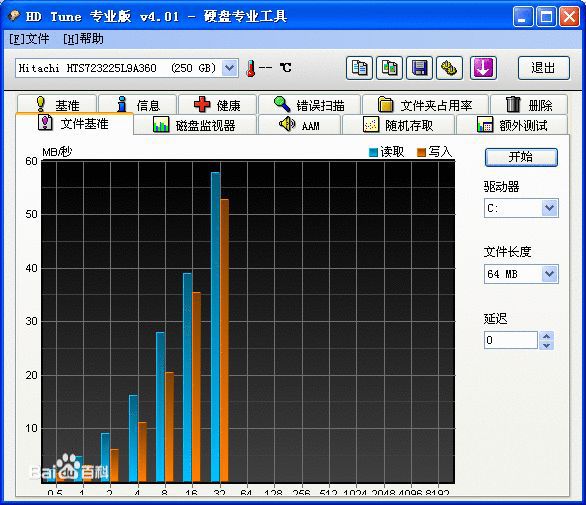Click the purple download arrow icon
The width and height of the screenshot is (586, 505).
coord(483,68)
